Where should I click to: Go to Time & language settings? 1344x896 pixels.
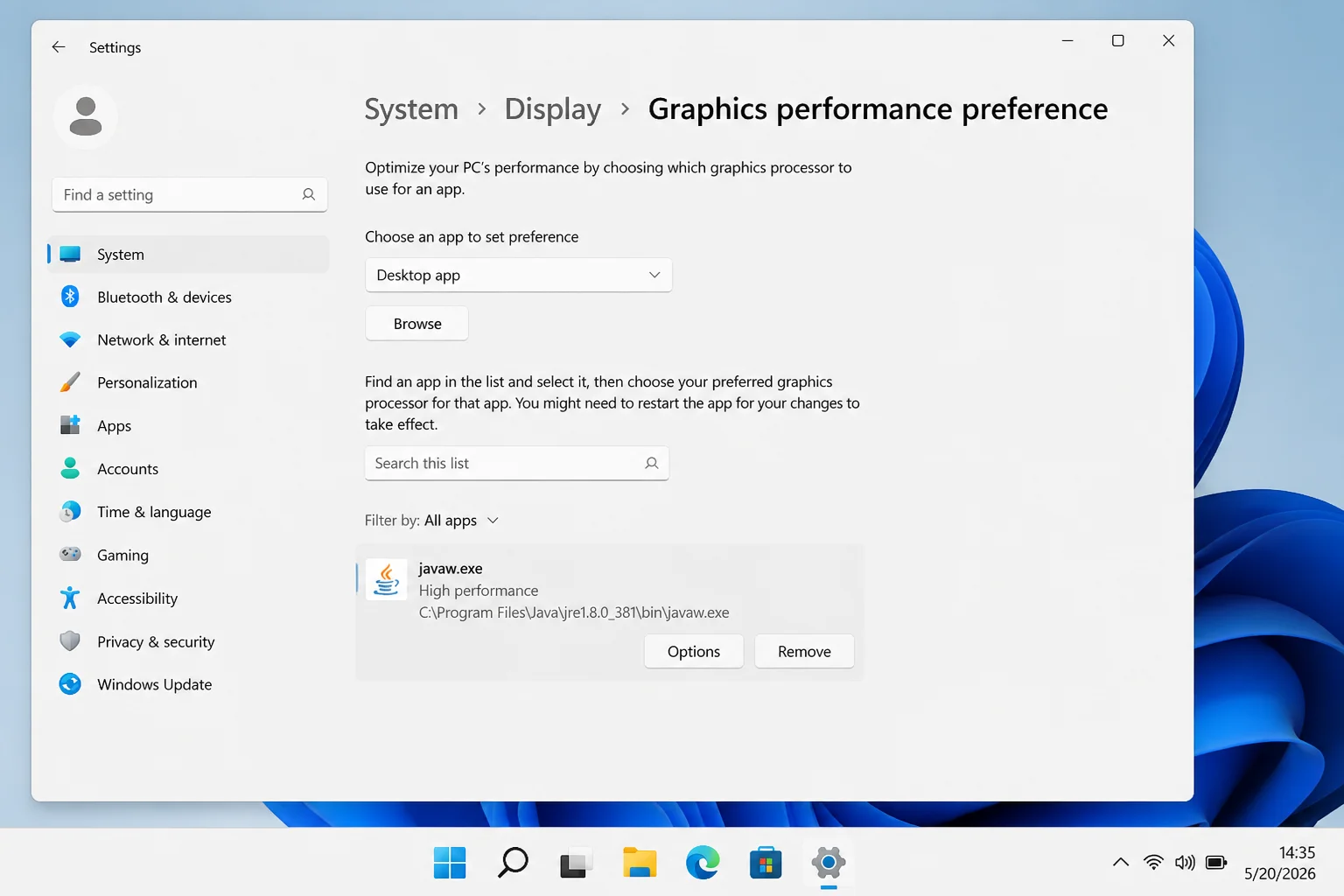point(188,513)
